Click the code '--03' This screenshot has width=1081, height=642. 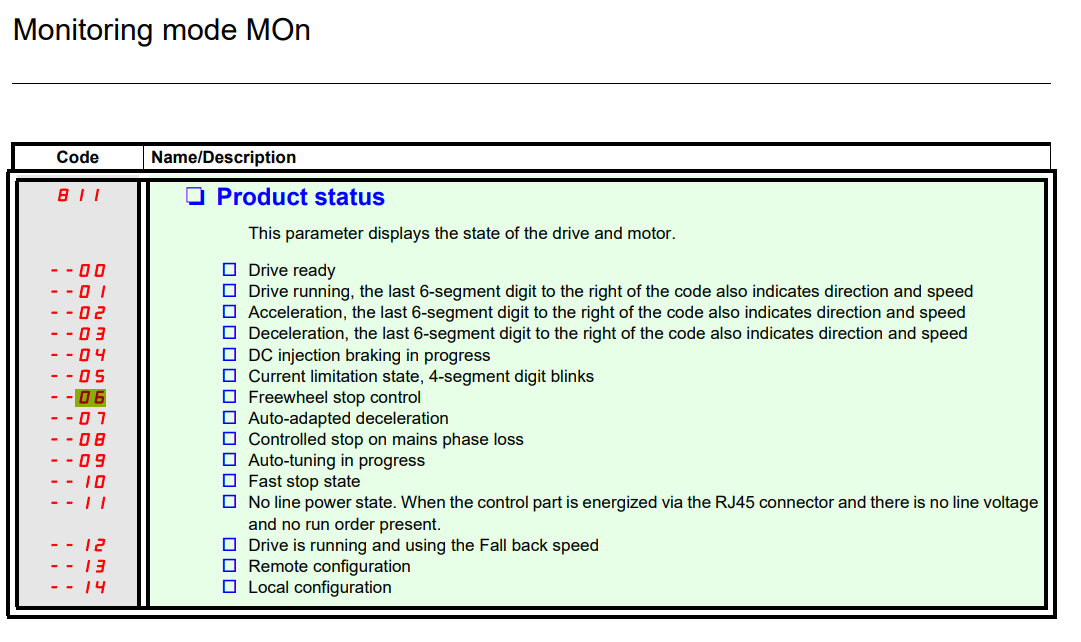click(x=78, y=334)
